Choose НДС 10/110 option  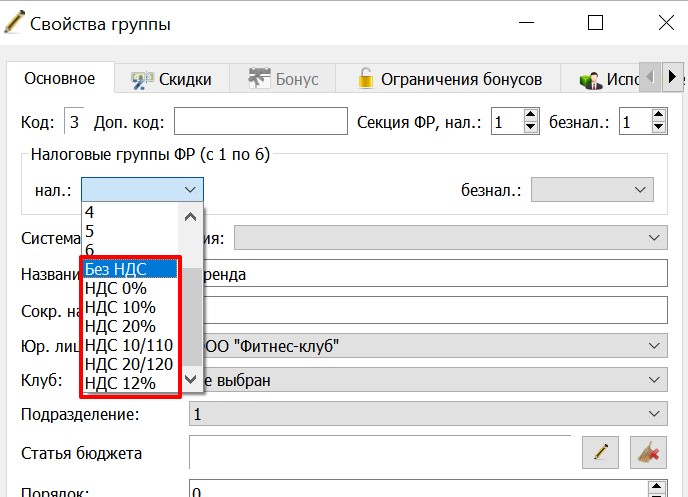pos(130,345)
